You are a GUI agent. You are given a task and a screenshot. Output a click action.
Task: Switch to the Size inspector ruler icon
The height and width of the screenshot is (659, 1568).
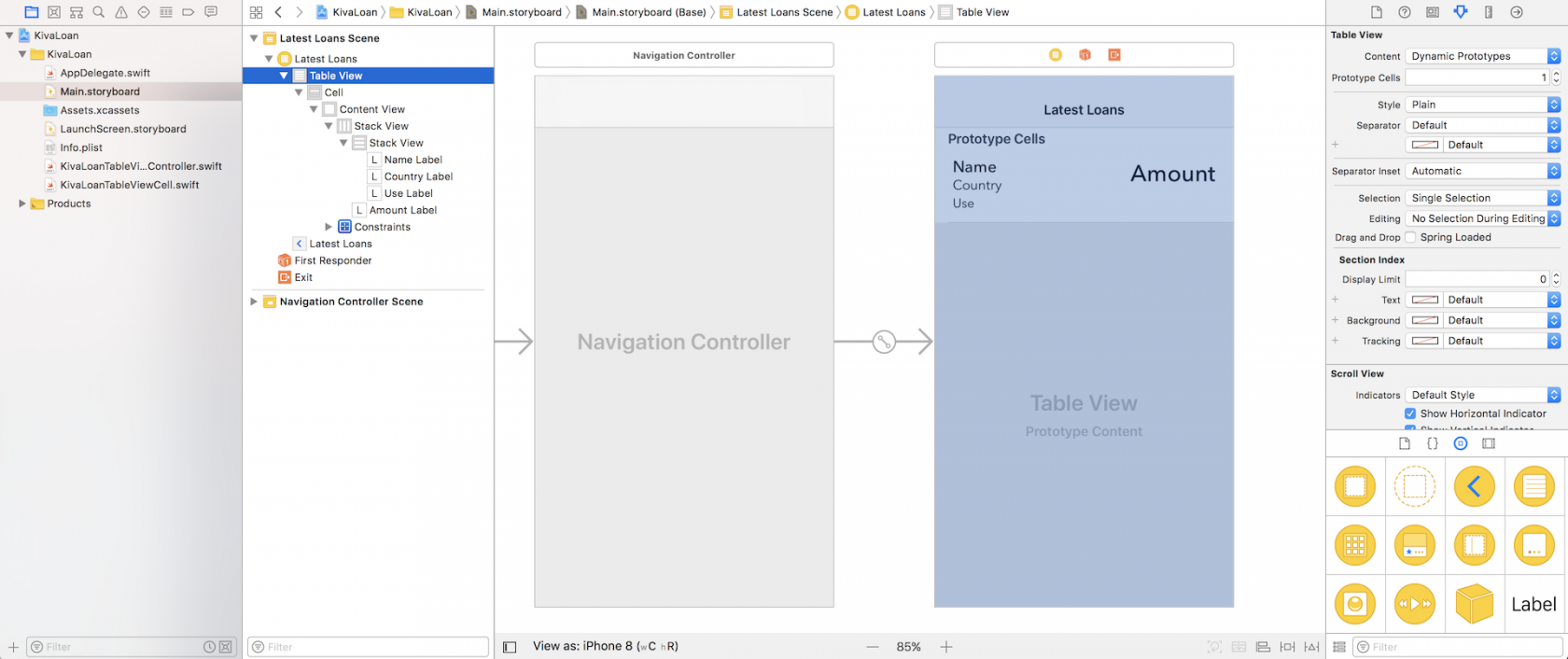1489,12
